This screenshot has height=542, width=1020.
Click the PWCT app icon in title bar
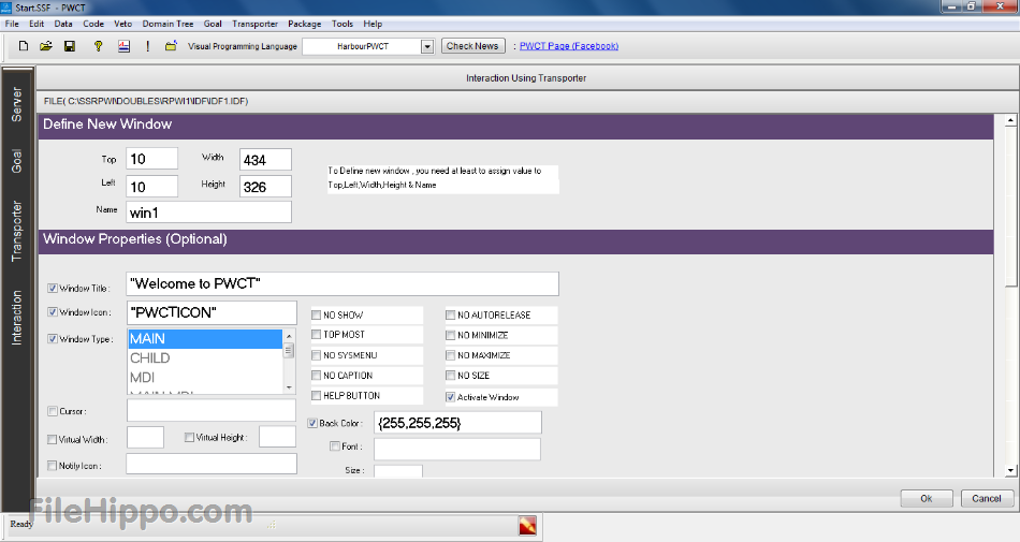6,7
